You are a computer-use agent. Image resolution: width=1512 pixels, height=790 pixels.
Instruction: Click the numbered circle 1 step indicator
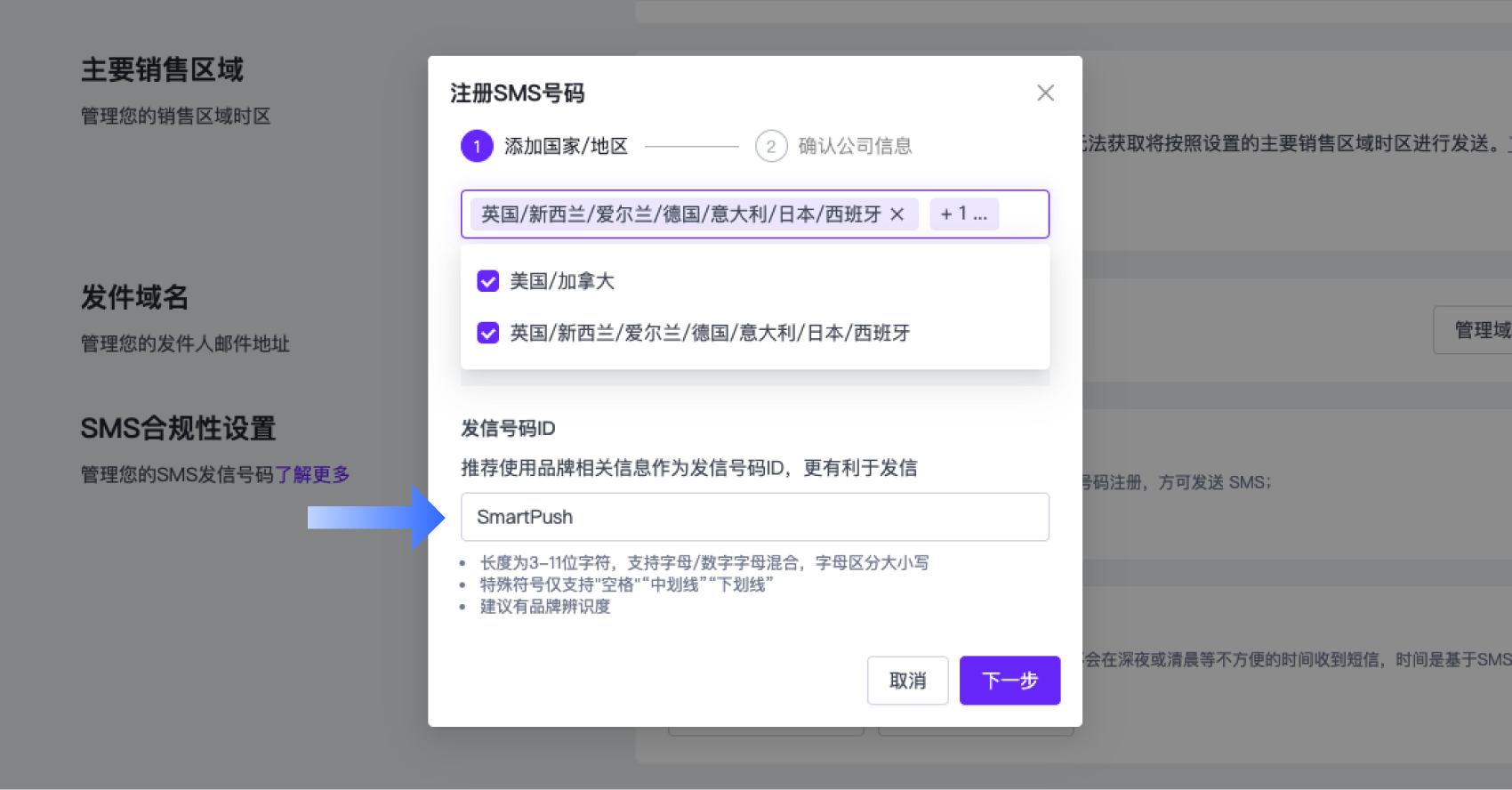click(x=477, y=147)
